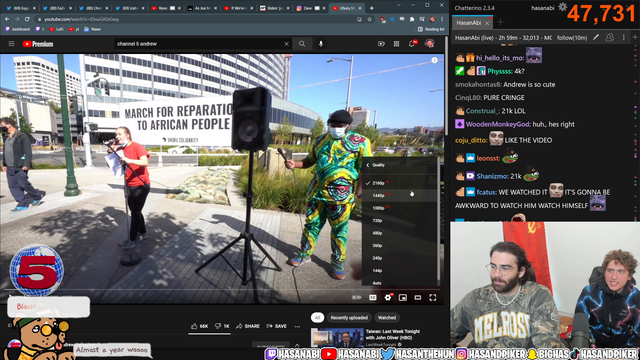
Task: Open a new Chrome tab
Action: 371,8
